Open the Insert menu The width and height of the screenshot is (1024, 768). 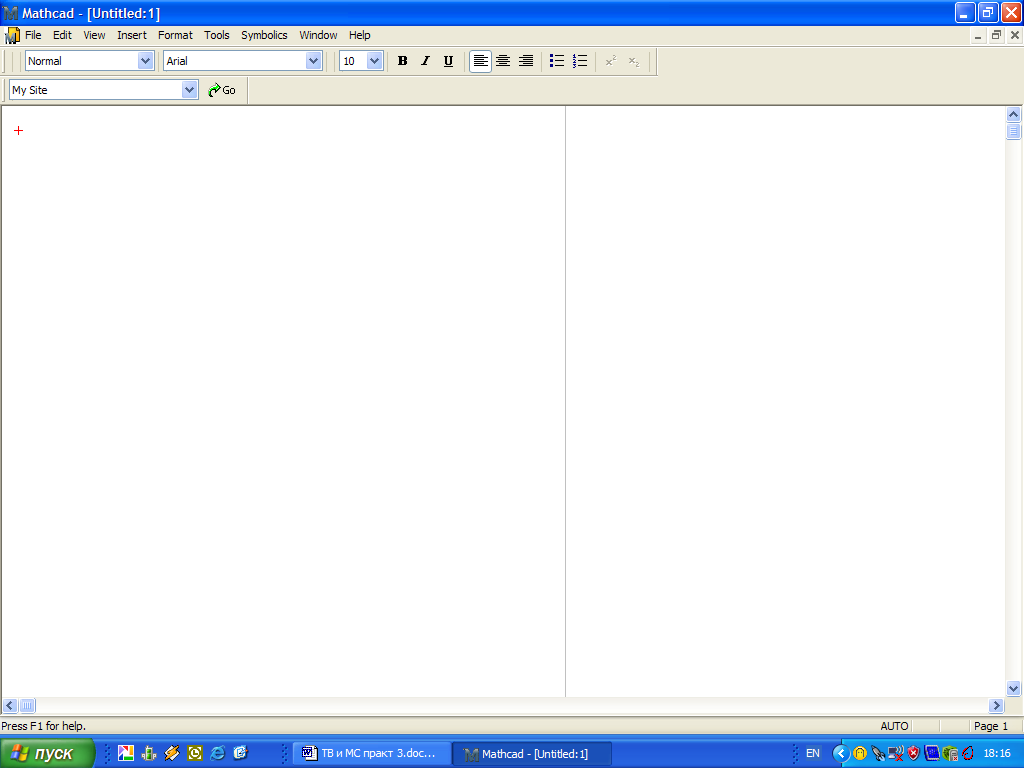tap(132, 35)
